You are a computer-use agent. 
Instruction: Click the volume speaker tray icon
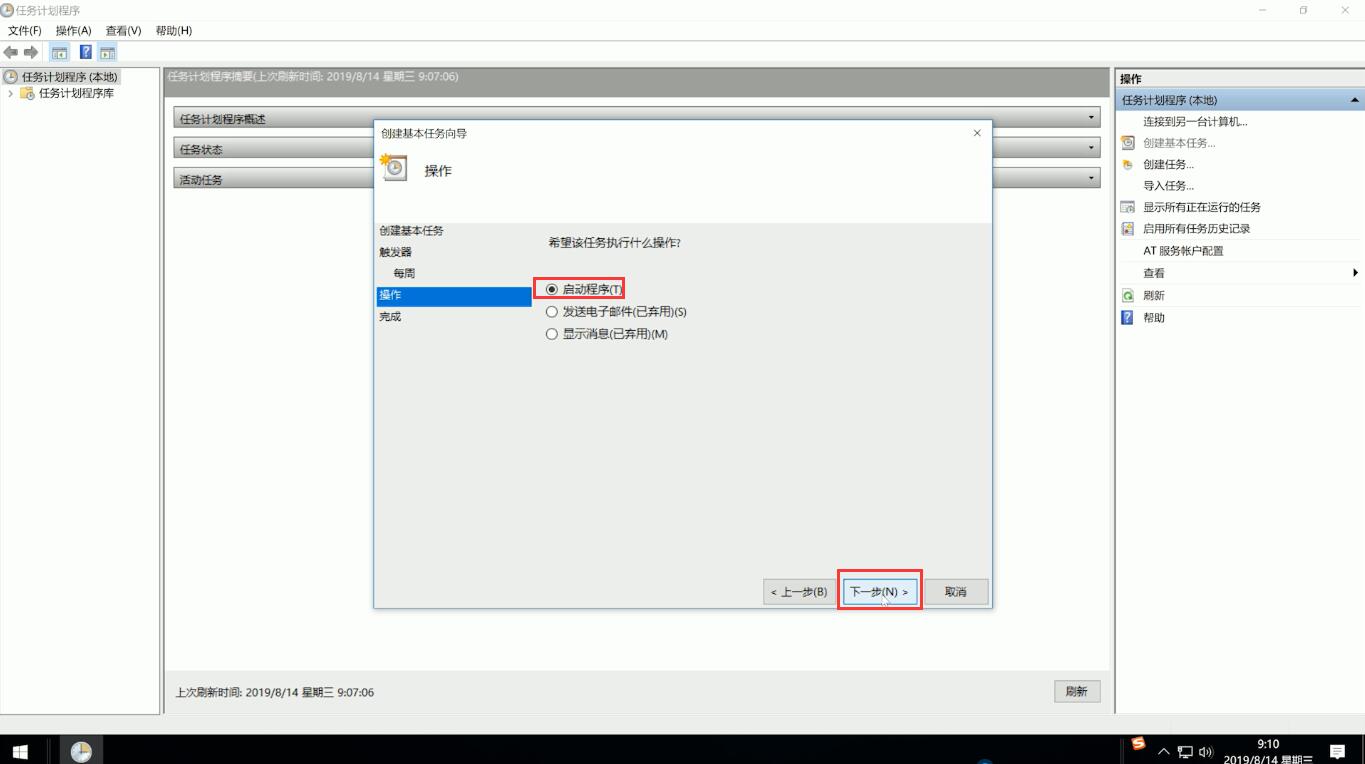1205,752
